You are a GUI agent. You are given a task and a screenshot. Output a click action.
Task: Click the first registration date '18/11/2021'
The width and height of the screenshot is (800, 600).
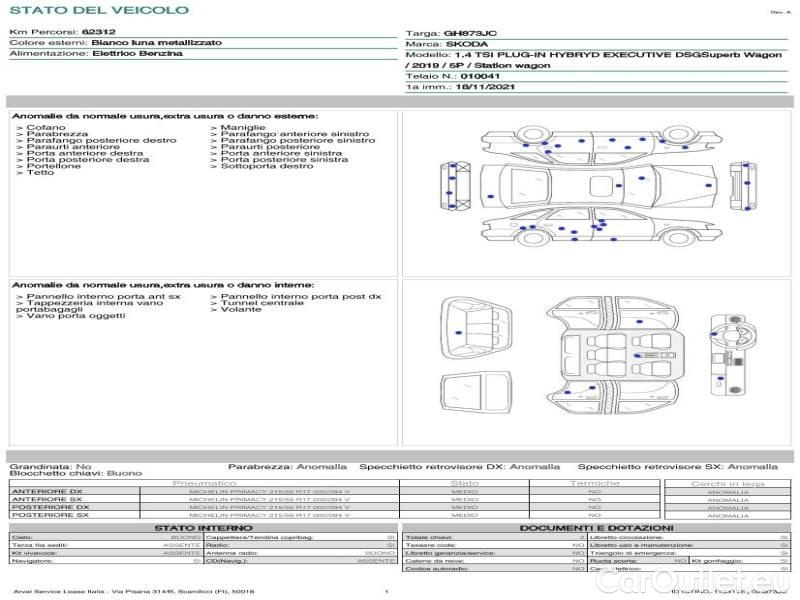point(485,87)
